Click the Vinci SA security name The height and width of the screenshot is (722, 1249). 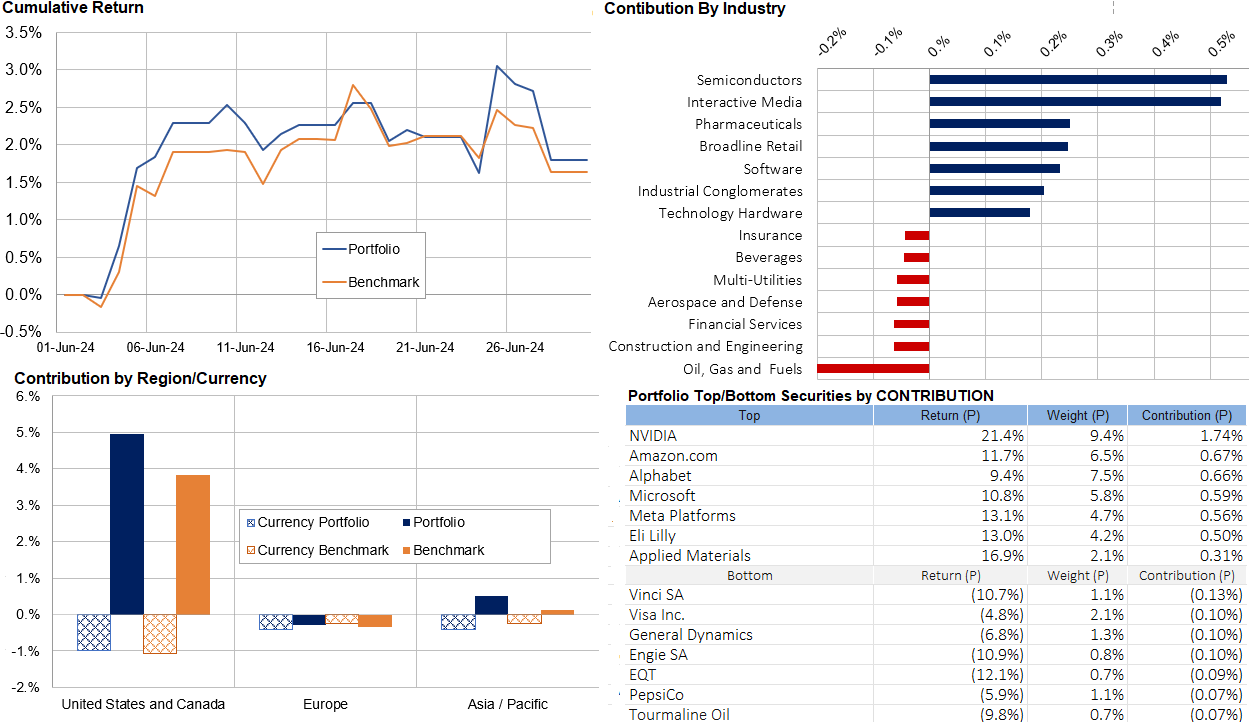point(656,595)
